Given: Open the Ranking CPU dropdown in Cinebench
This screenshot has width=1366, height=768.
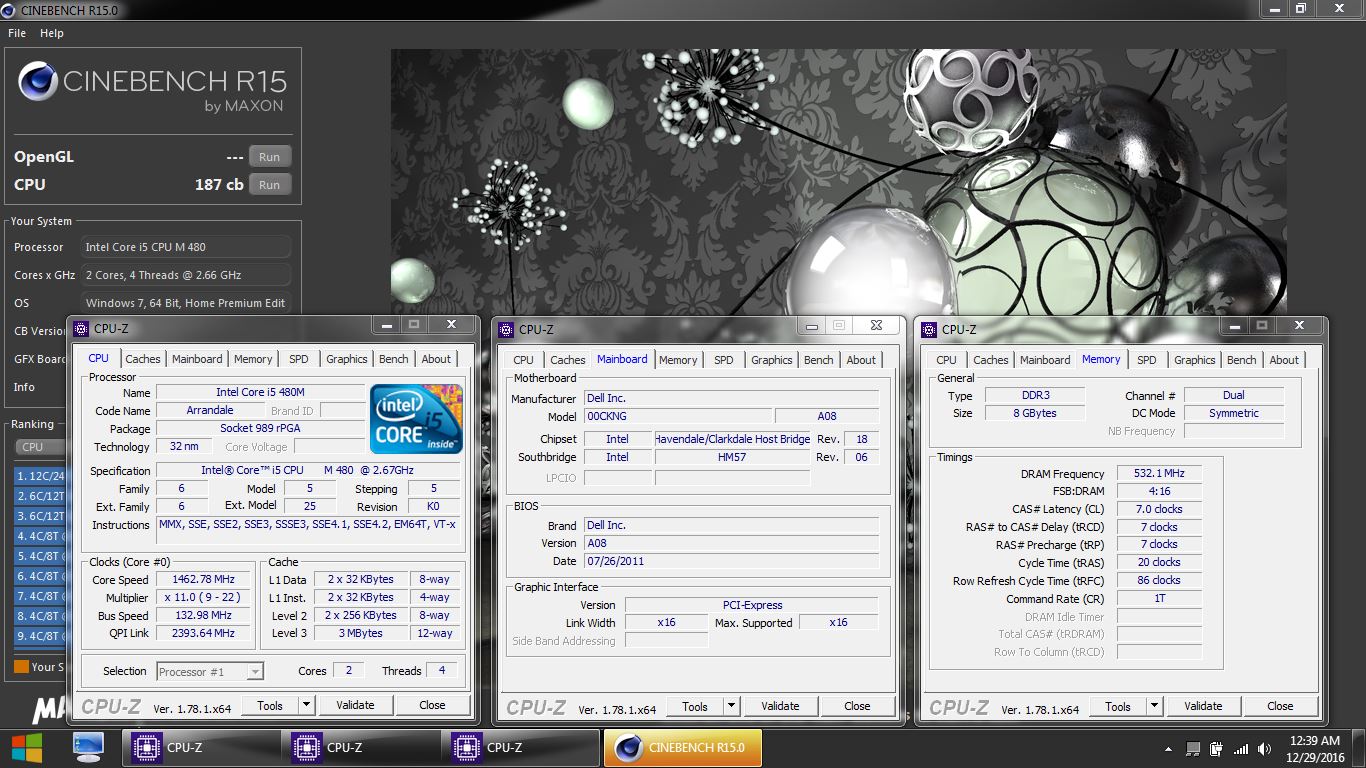Looking at the screenshot, I should [x=40, y=447].
